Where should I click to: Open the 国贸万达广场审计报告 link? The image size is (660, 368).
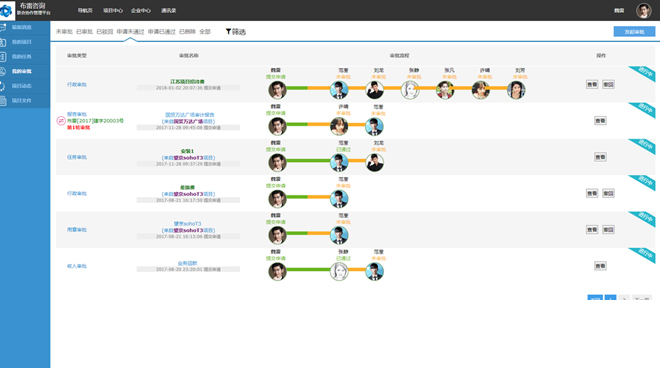189,115
